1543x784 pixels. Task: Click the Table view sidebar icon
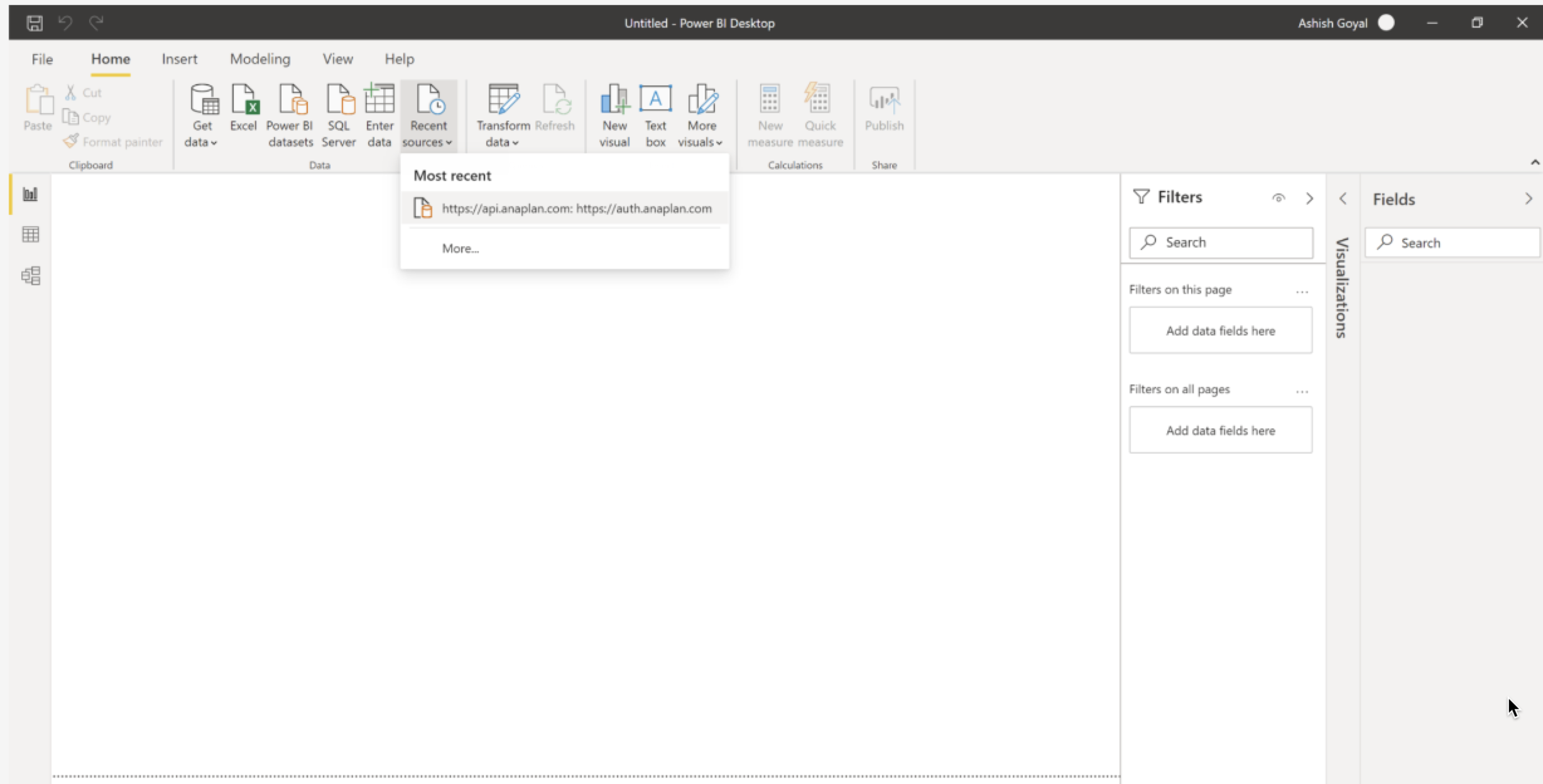click(29, 234)
